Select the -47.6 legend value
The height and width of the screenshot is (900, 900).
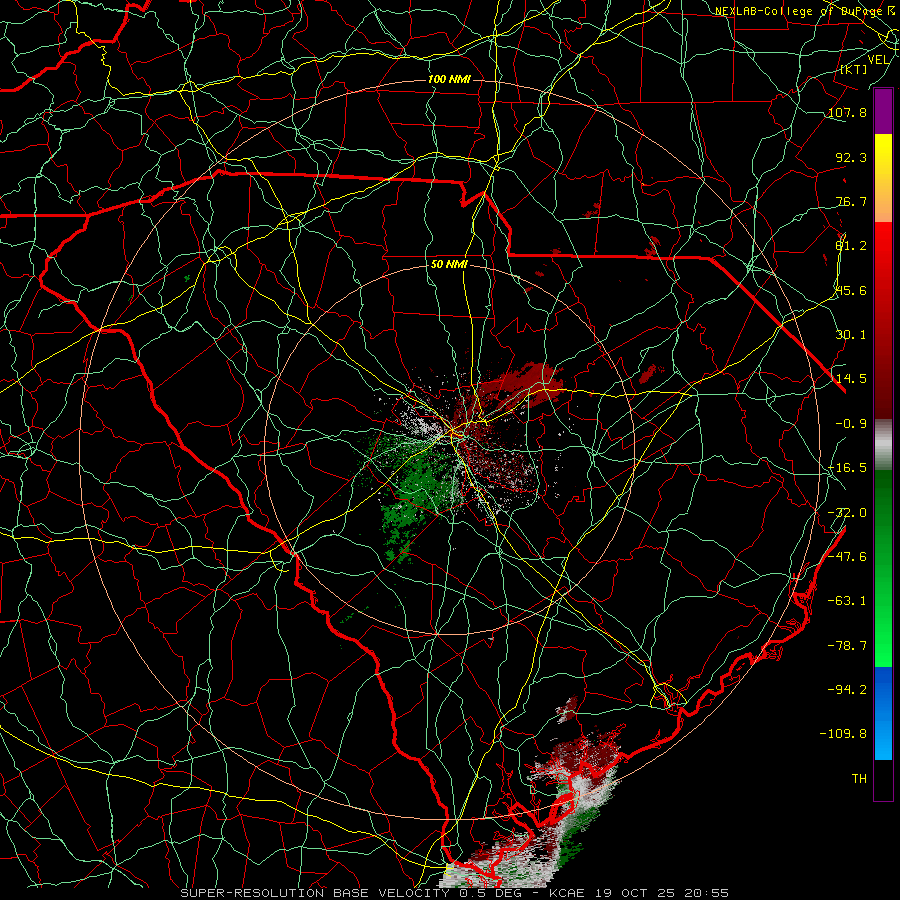pyautogui.click(x=847, y=557)
